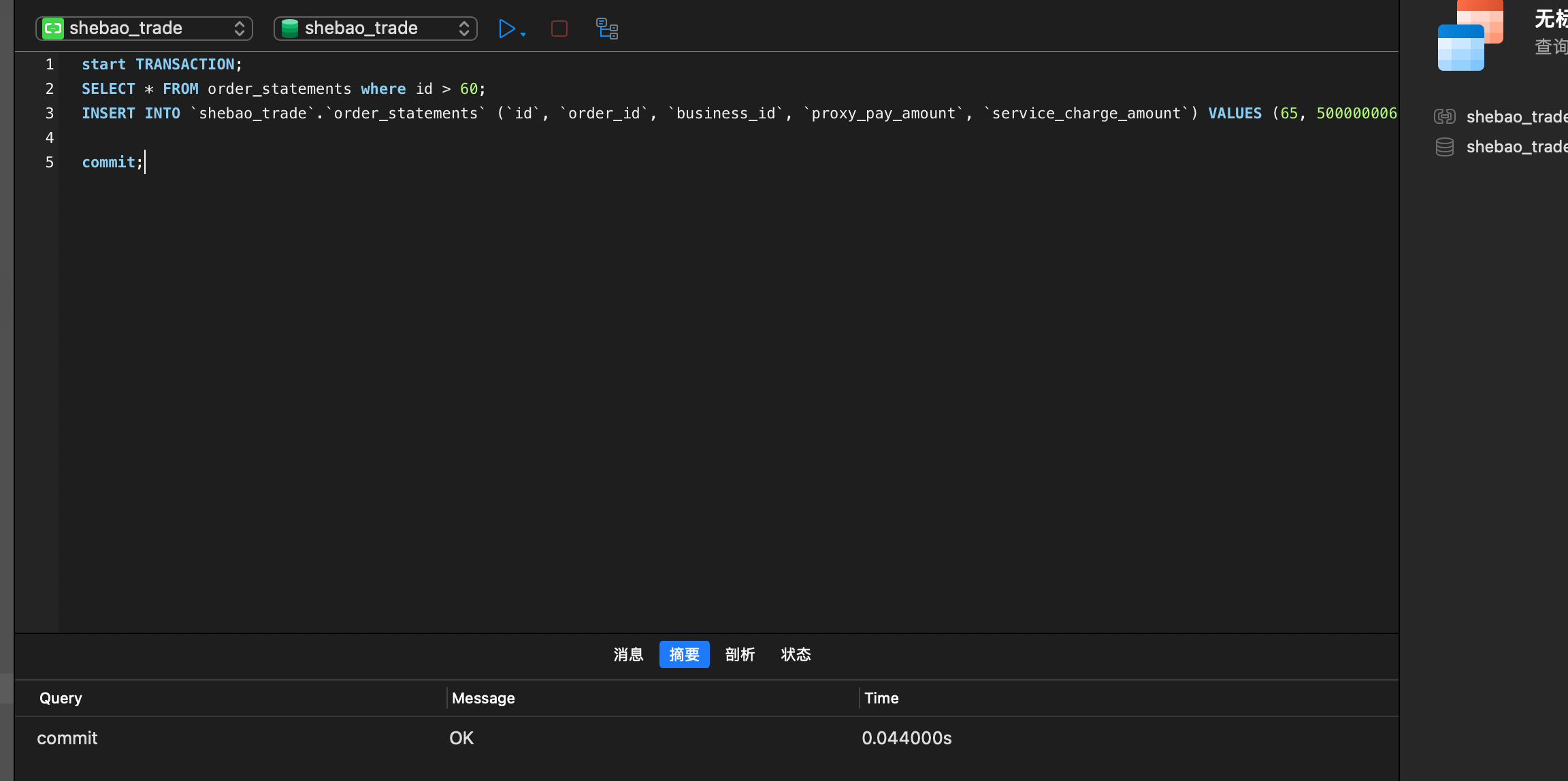Open the explain query plan icon

click(x=607, y=29)
